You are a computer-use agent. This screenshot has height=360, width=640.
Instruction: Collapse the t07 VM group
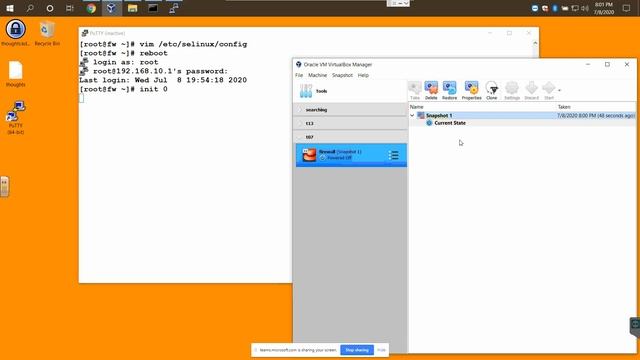coord(300,137)
